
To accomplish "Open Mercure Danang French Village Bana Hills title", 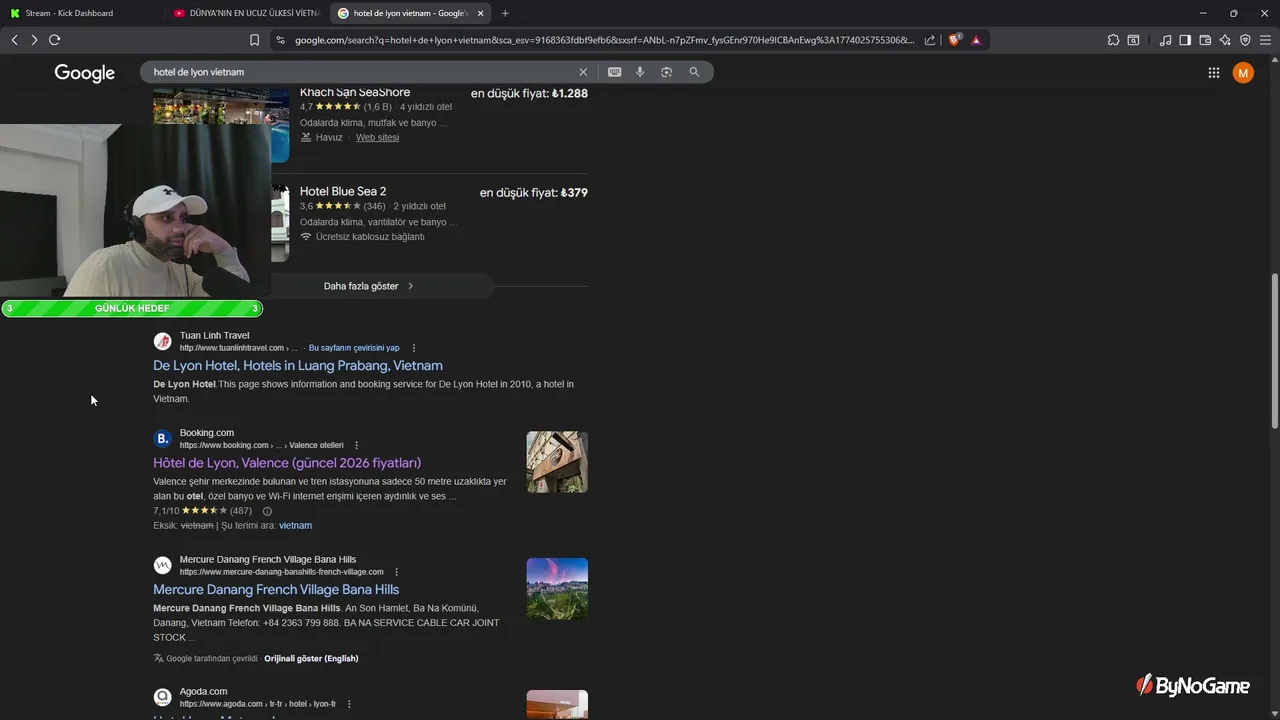I will (276, 590).
